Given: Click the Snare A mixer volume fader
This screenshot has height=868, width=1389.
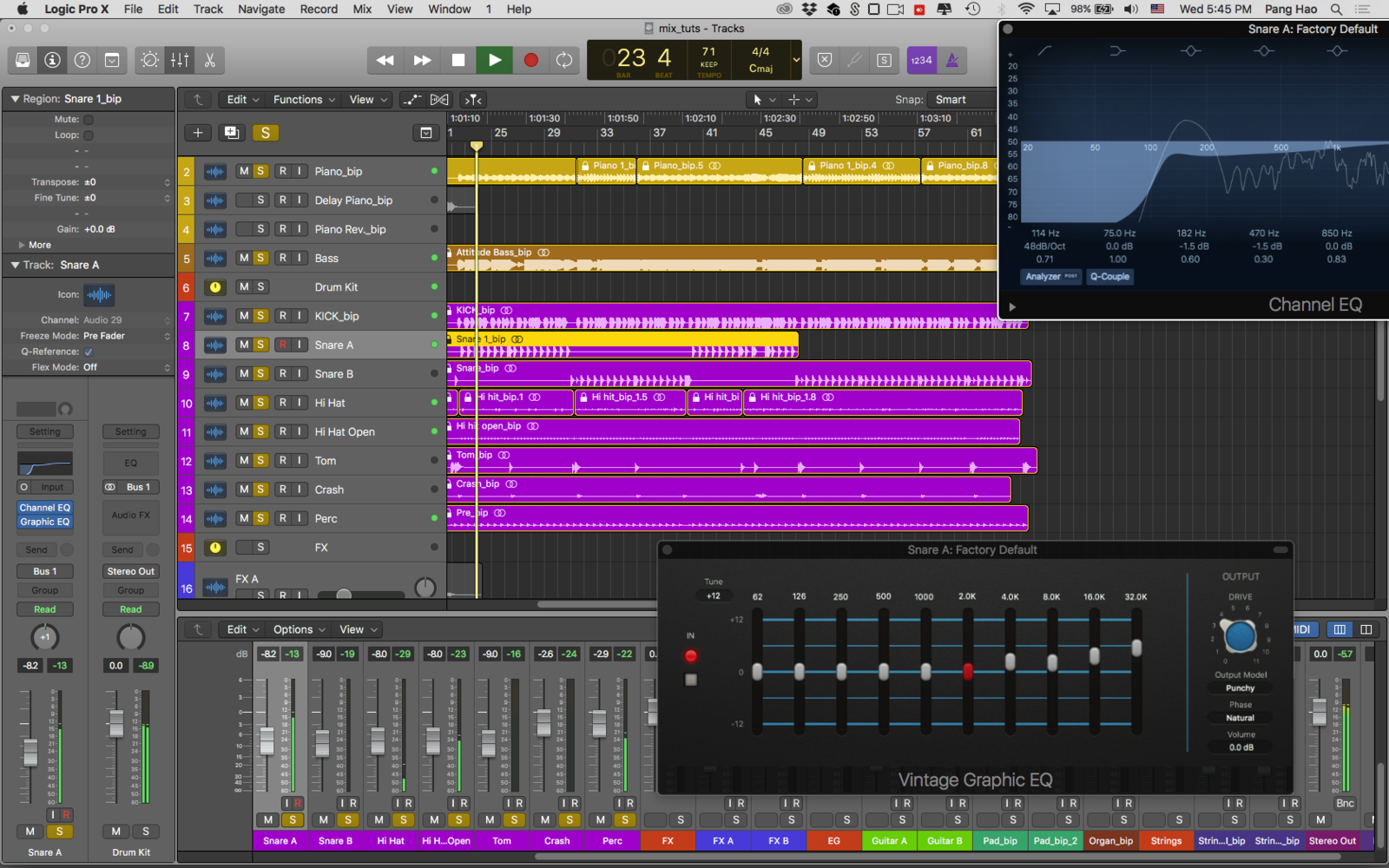Looking at the screenshot, I should pos(267,740).
